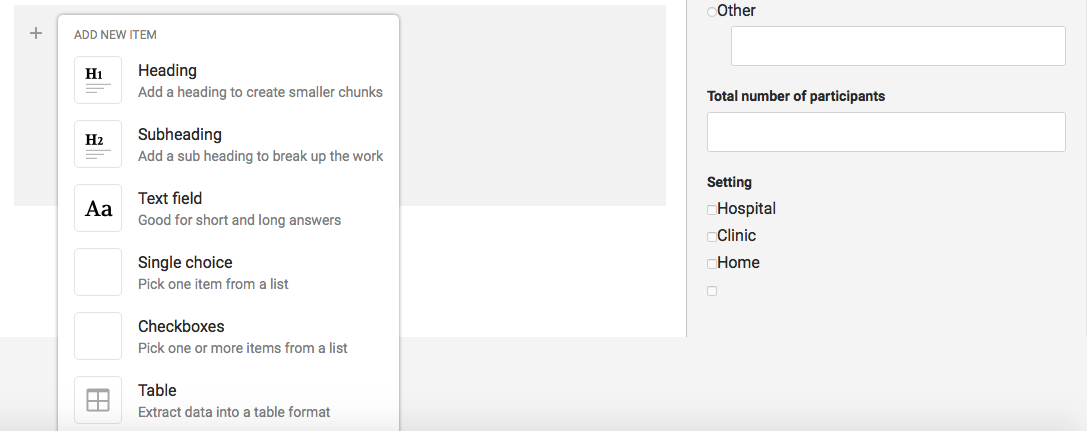Viewport: 1087px width, 431px height.
Task: Select the Text field label in the menu
Action: pos(172,199)
